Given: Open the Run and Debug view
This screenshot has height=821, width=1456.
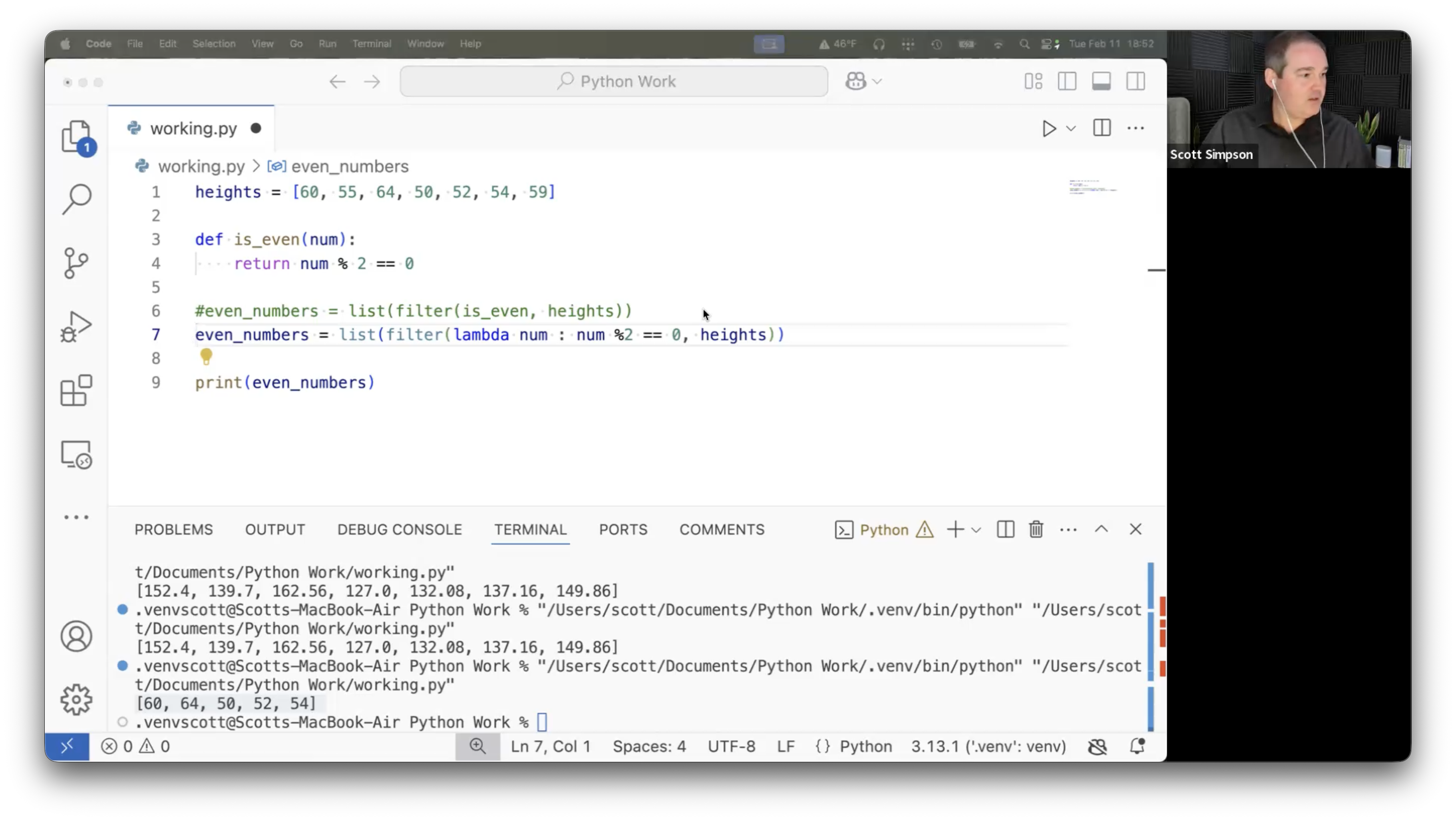Looking at the screenshot, I should [76, 326].
